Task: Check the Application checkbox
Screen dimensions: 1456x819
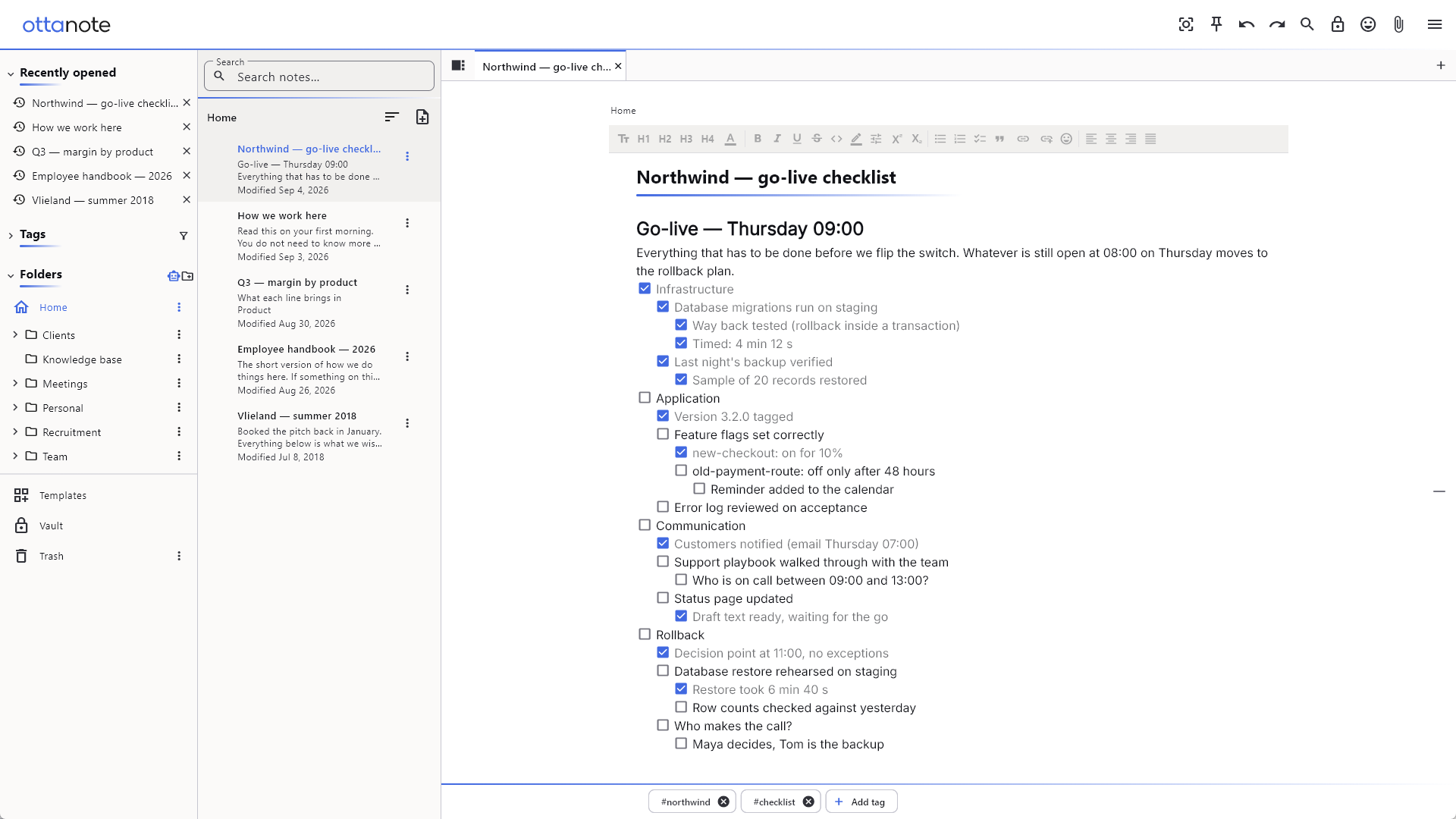Action: 645,397
